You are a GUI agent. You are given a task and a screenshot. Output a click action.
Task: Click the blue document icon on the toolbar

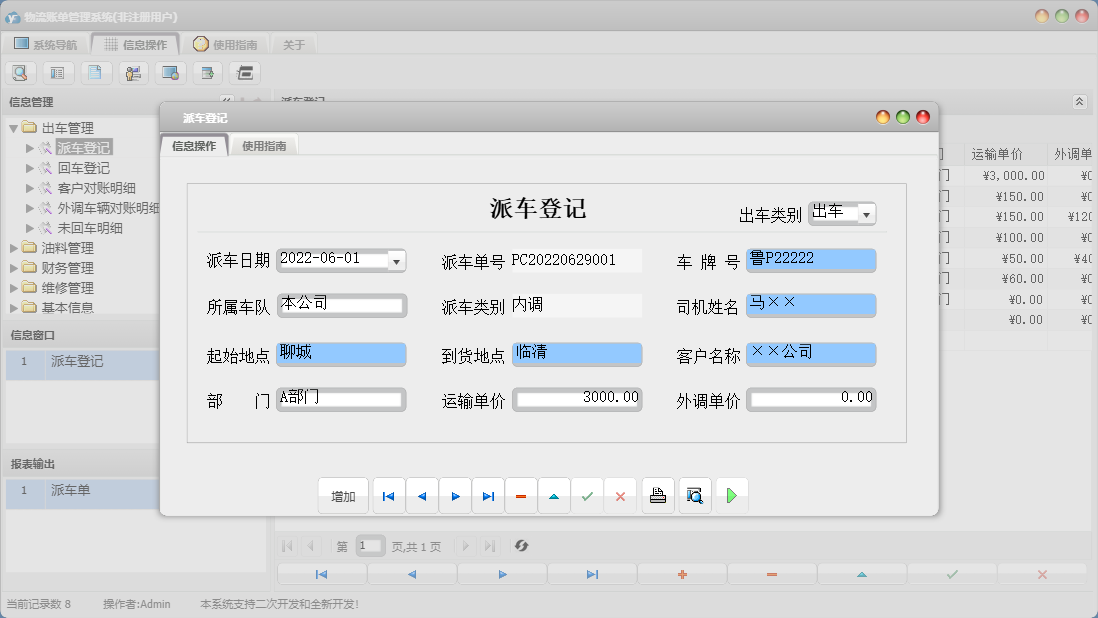(x=96, y=72)
